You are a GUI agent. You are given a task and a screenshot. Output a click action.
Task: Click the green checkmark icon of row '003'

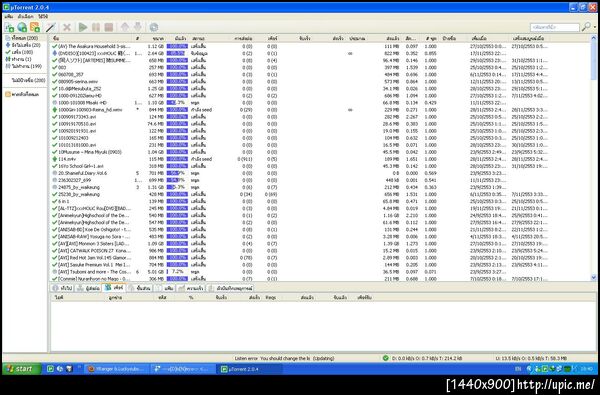54,67
